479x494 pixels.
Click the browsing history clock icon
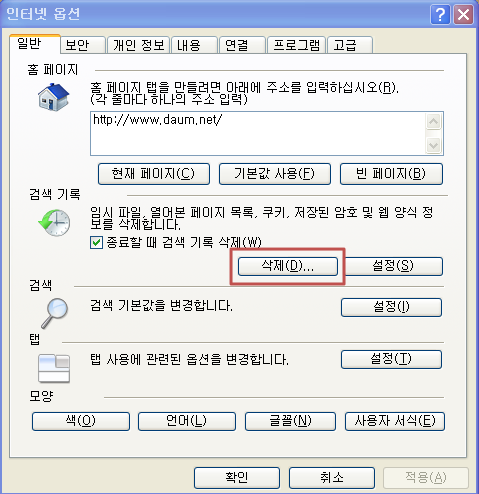click(54, 223)
